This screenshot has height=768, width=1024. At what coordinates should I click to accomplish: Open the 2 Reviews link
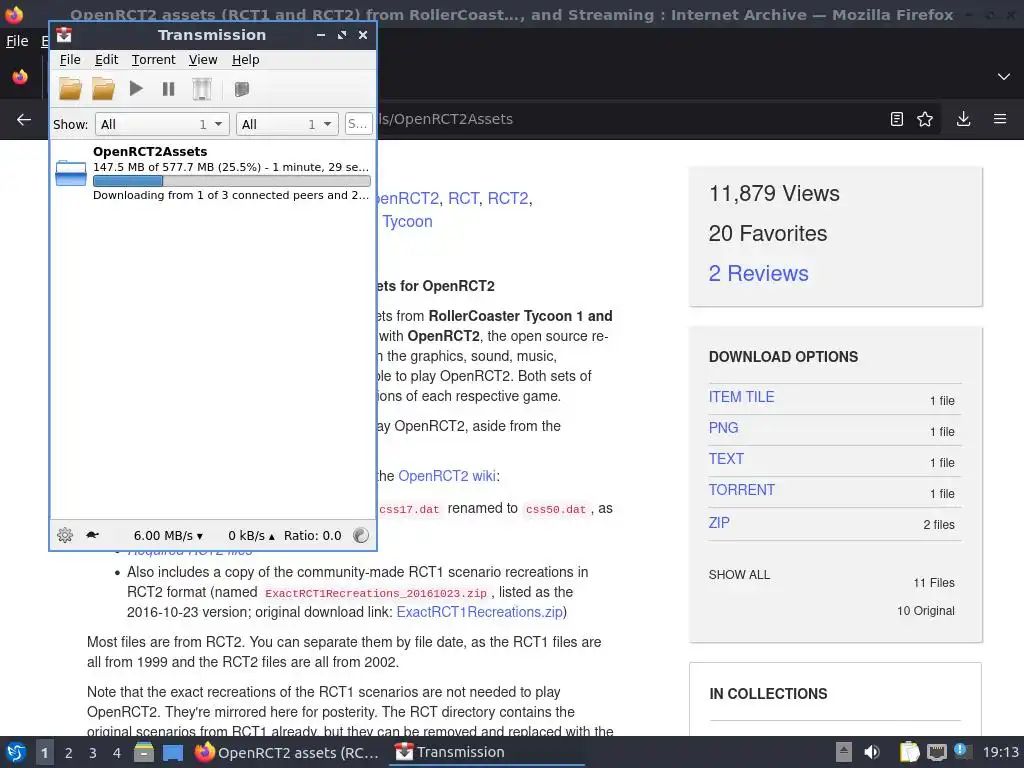click(758, 273)
